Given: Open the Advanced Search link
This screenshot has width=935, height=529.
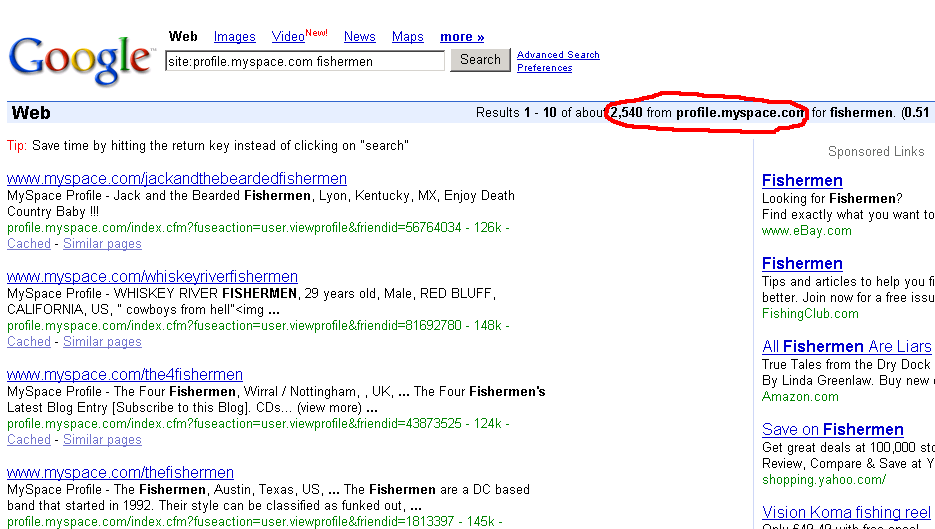Looking at the screenshot, I should pyautogui.click(x=558, y=55).
